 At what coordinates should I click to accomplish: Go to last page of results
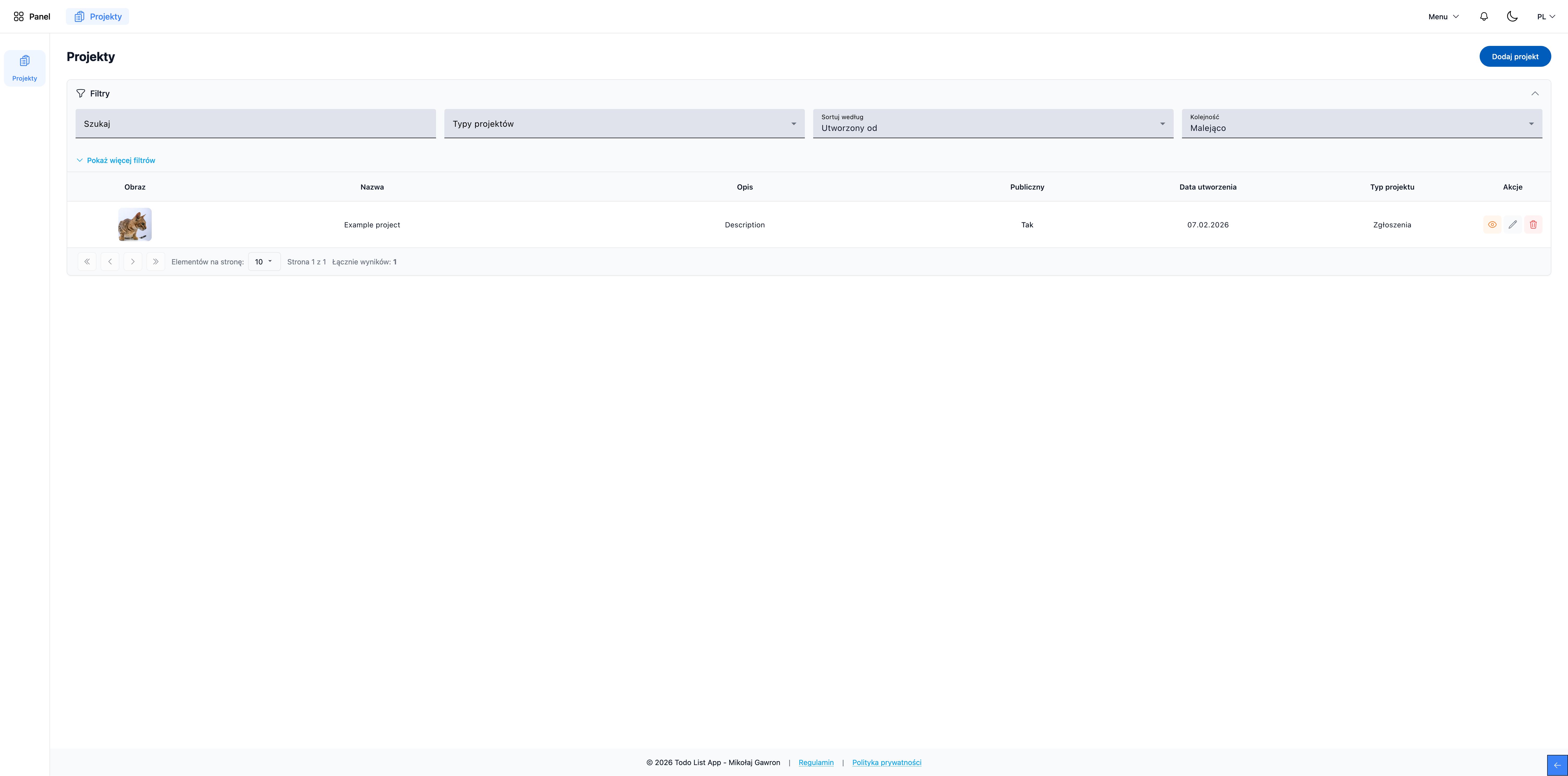click(x=156, y=261)
